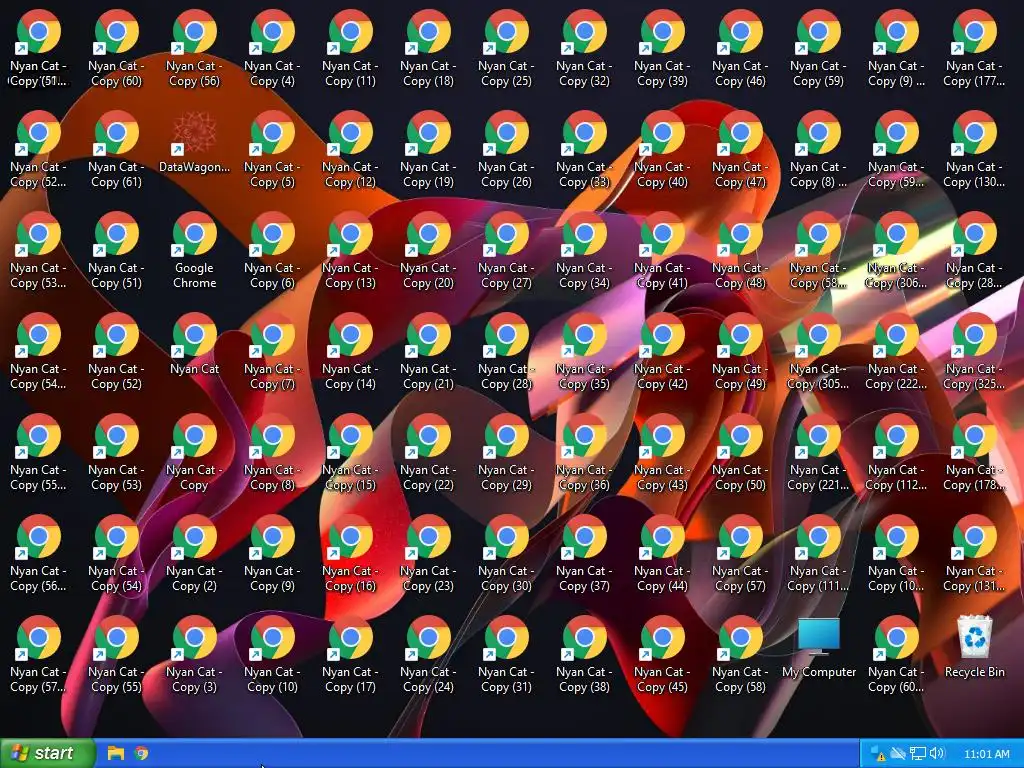The width and height of the screenshot is (1024, 768).
Task: Select Nyan Cat - Copy (43) shortcut
Action: click(x=662, y=453)
